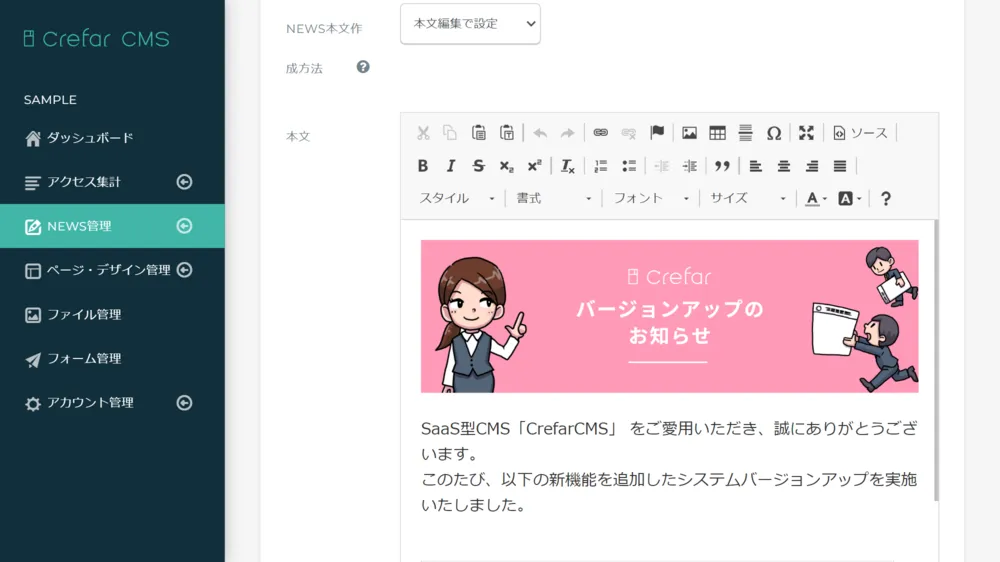Toggle bold formatting
The image size is (1000, 562).
click(x=423, y=166)
